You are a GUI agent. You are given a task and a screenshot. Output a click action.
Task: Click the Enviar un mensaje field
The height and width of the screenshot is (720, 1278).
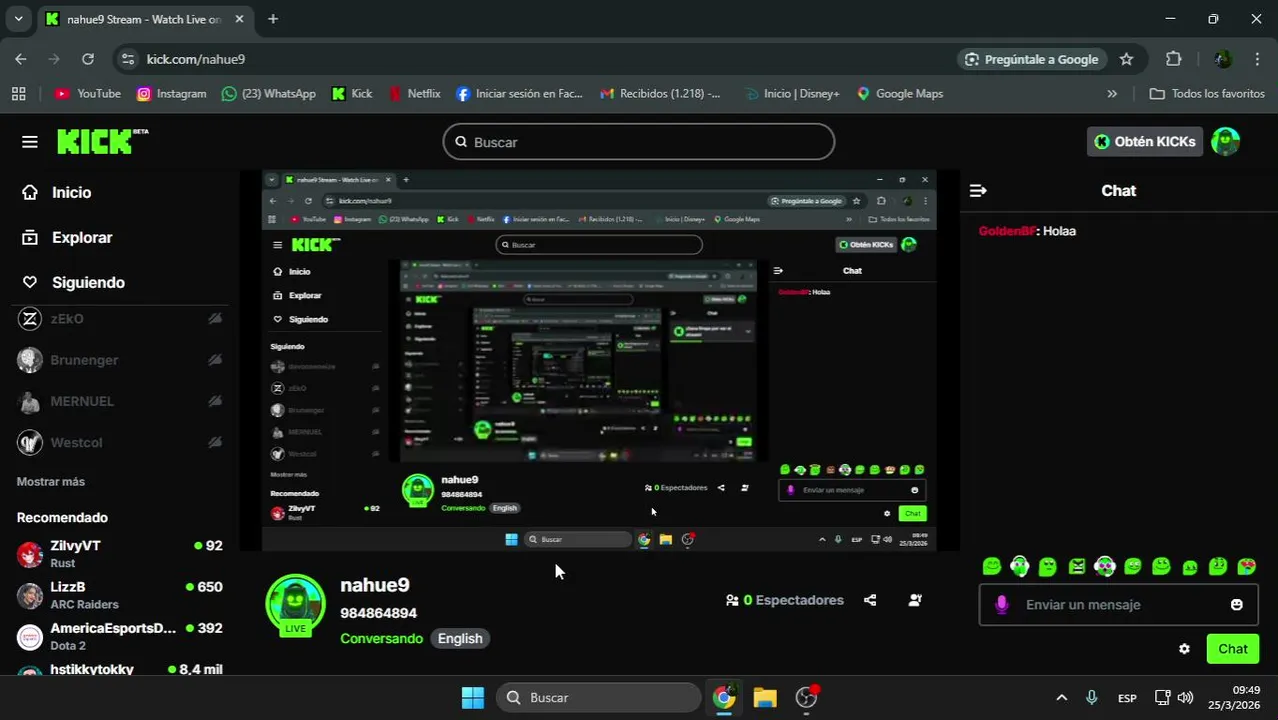pos(1118,605)
